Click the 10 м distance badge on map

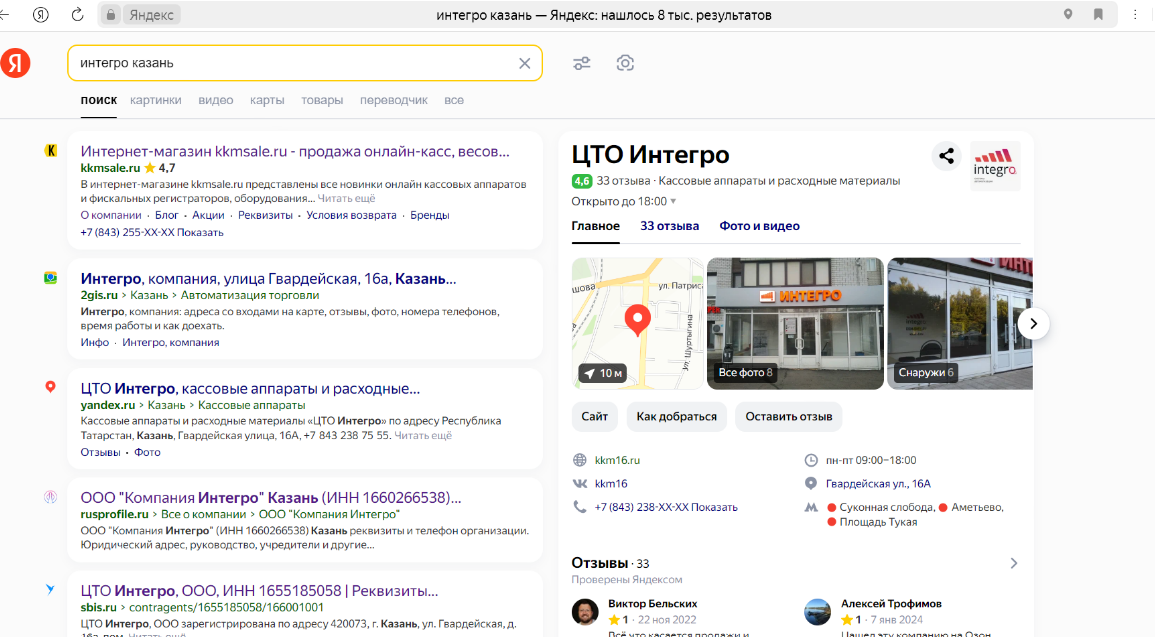point(603,373)
